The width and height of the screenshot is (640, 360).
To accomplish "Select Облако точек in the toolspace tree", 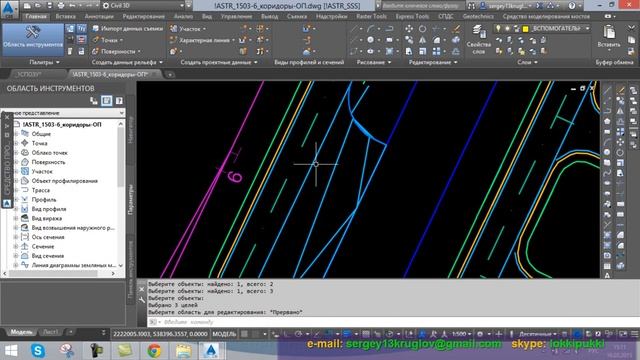I will [49, 153].
